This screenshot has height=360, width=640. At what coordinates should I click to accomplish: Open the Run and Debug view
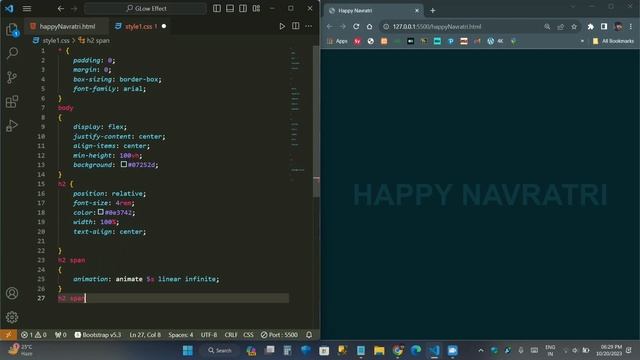12,125
